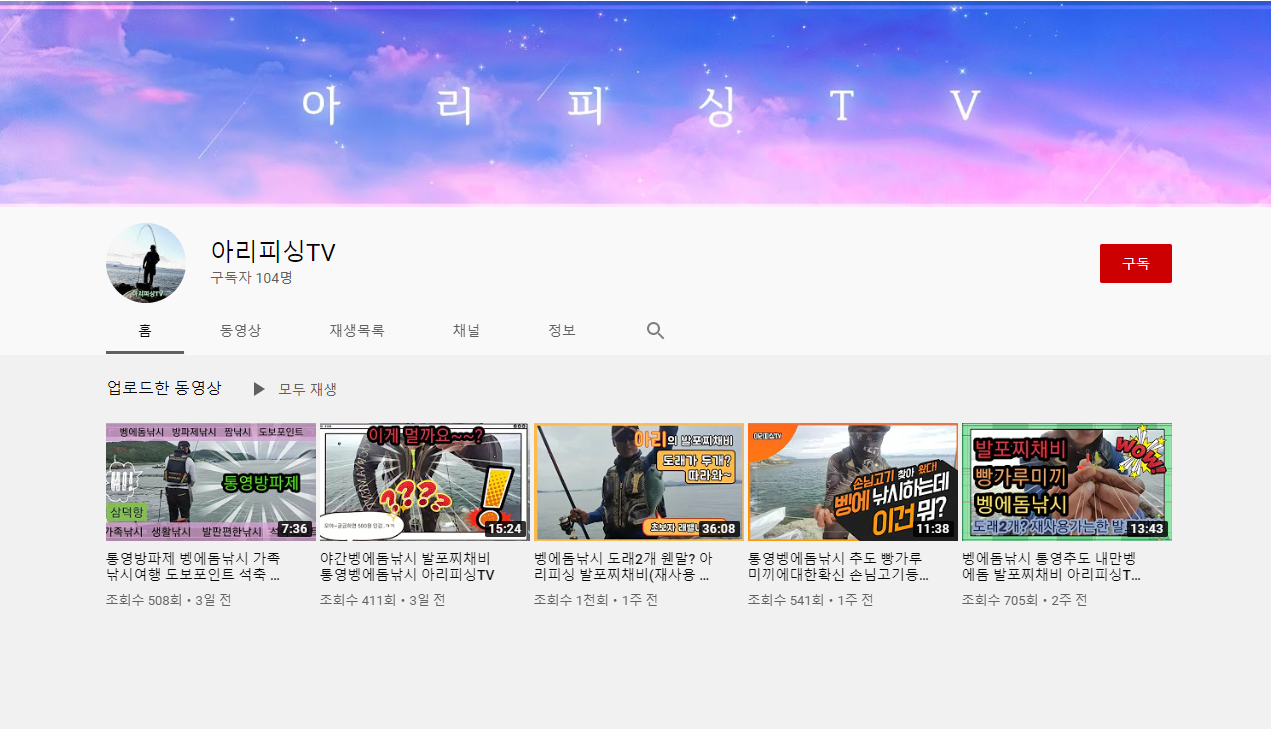Click the 아리피싱TV channel avatar
Screen dimensions: 1271x729
[x=146, y=263]
